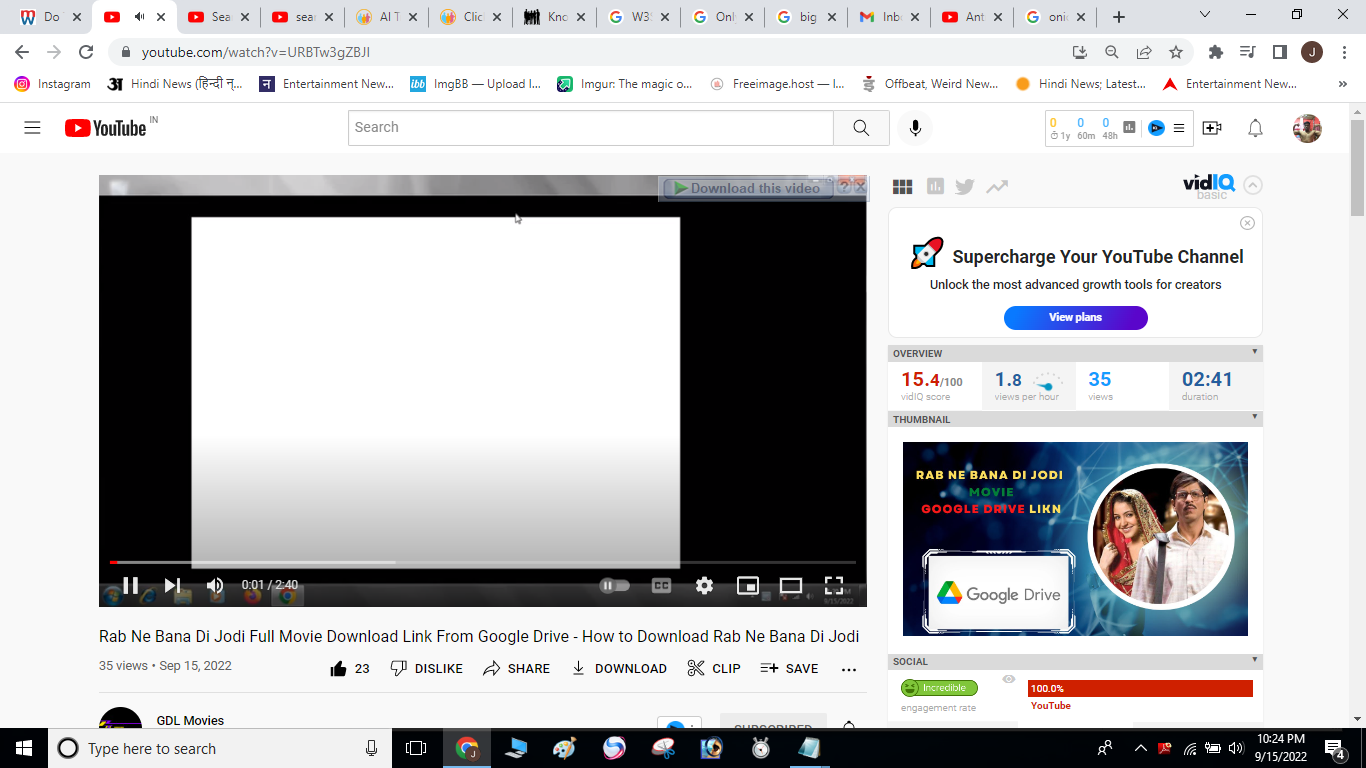Switch to the Gmail Inbox tab

[887, 17]
